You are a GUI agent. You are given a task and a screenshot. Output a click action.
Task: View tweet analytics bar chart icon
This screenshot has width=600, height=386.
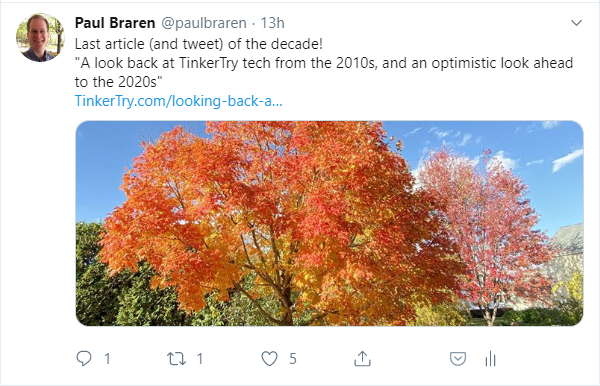[x=490, y=359]
